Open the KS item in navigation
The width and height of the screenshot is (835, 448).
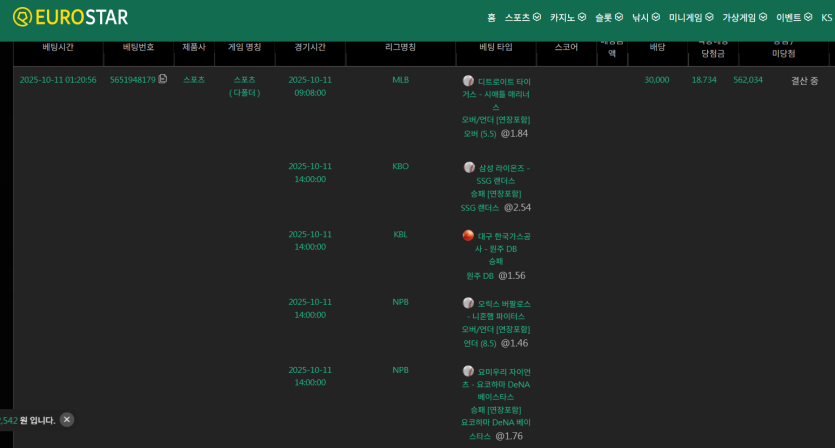point(826,18)
